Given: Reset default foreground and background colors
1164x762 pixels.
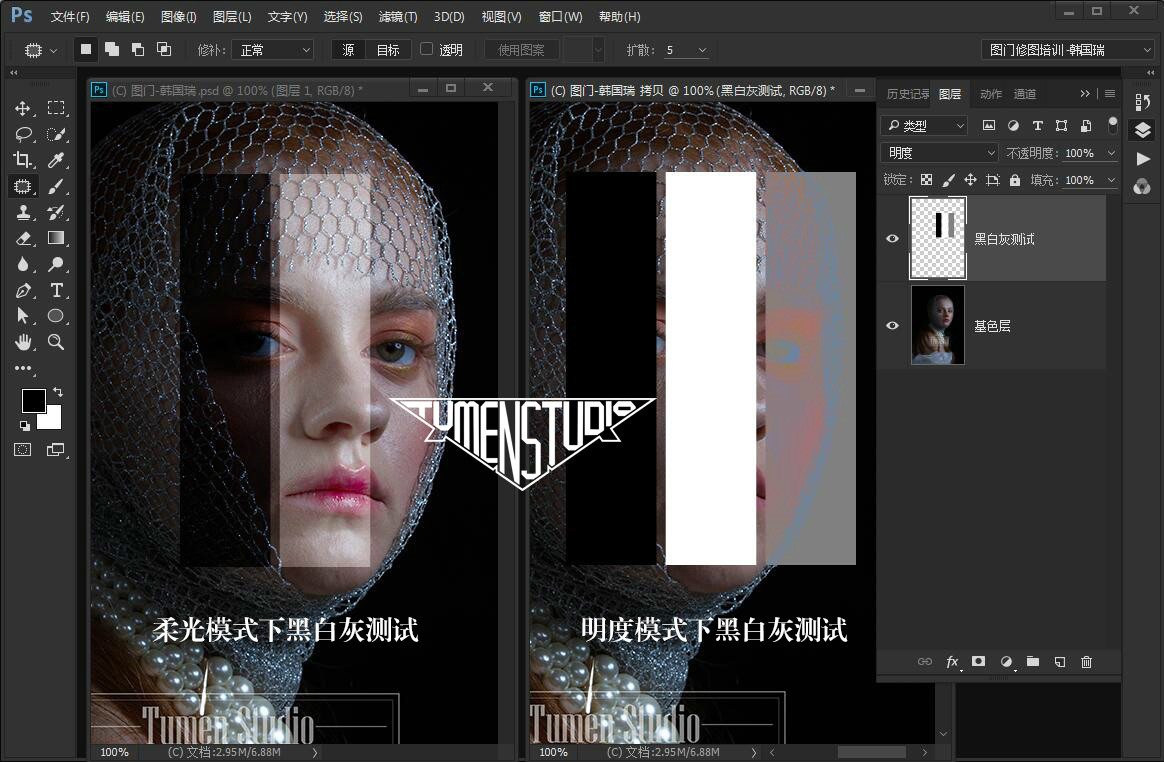Looking at the screenshot, I should pyautogui.click(x=24, y=426).
